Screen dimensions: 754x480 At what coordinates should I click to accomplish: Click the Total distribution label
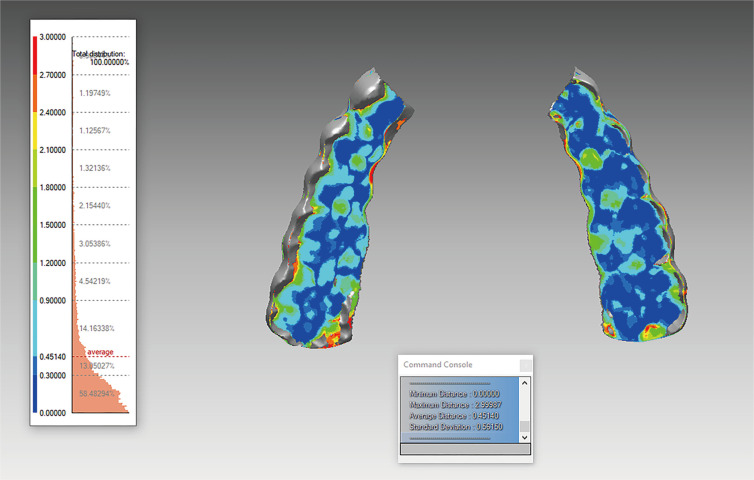(x=98, y=53)
